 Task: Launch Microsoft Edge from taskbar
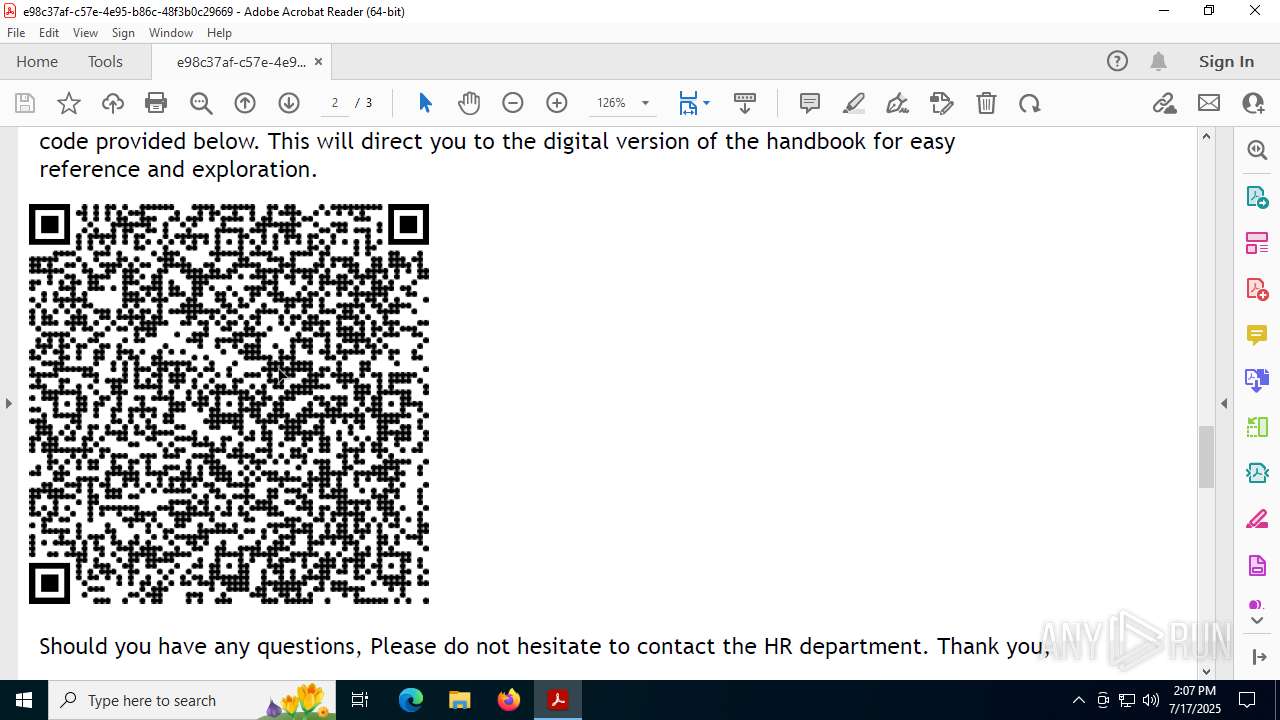pos(411,700)
